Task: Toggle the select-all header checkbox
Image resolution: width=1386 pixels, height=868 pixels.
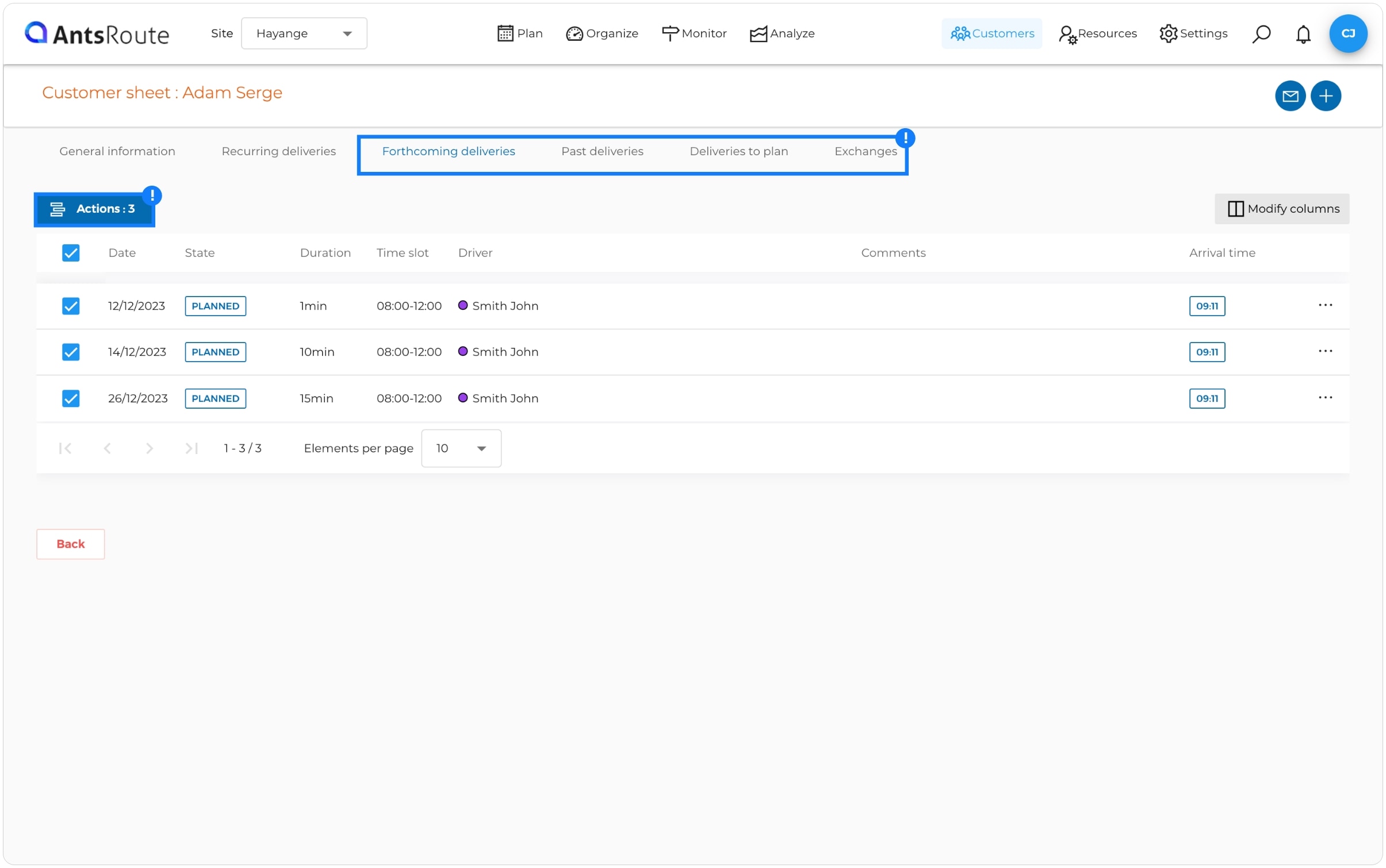Action: pos(71,252)
